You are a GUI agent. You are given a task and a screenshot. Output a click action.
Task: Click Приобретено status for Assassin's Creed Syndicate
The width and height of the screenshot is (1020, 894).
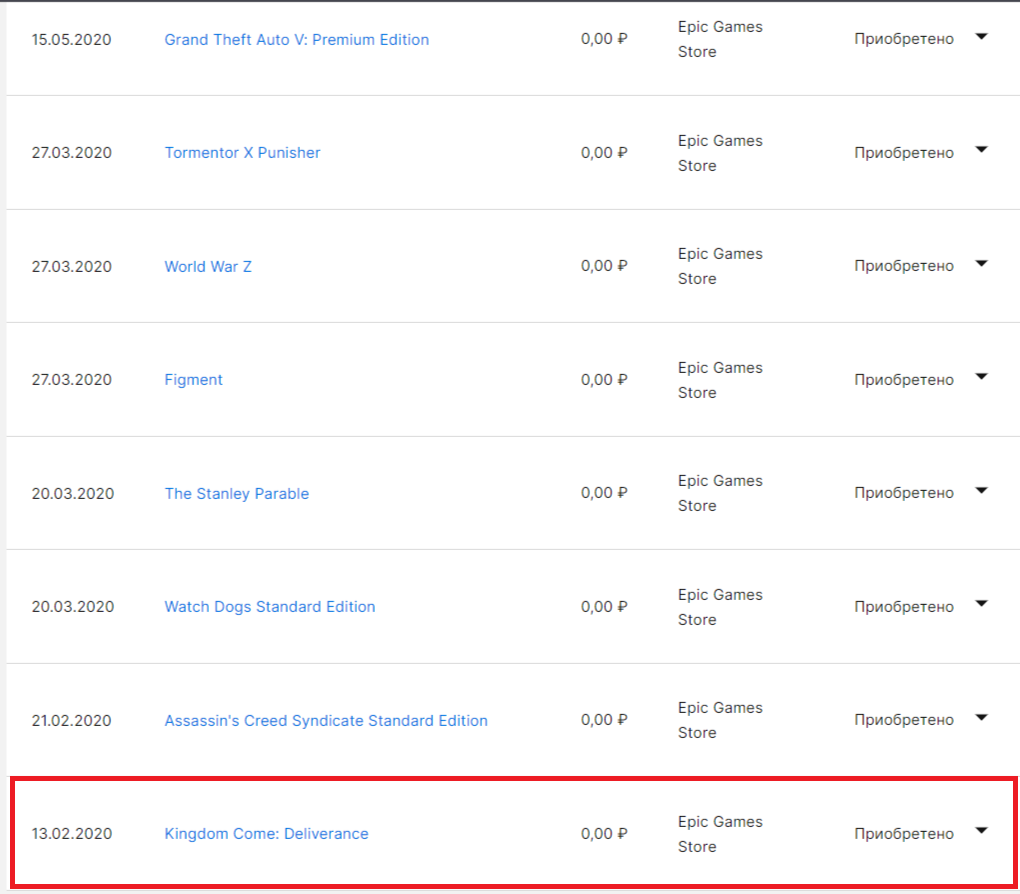point(904,720)
